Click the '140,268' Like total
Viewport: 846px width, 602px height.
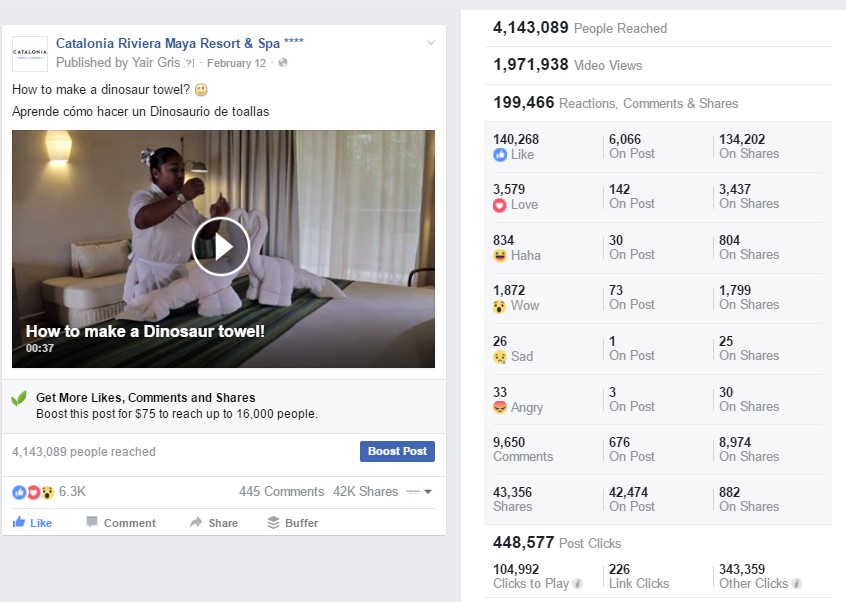tap(516, 139)
